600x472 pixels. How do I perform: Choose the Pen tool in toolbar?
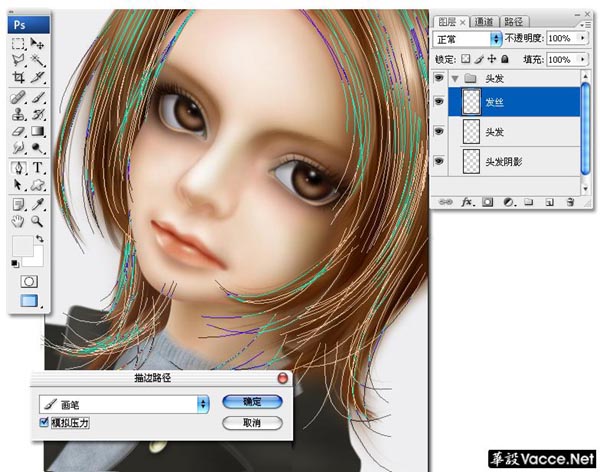coord(18,168)
